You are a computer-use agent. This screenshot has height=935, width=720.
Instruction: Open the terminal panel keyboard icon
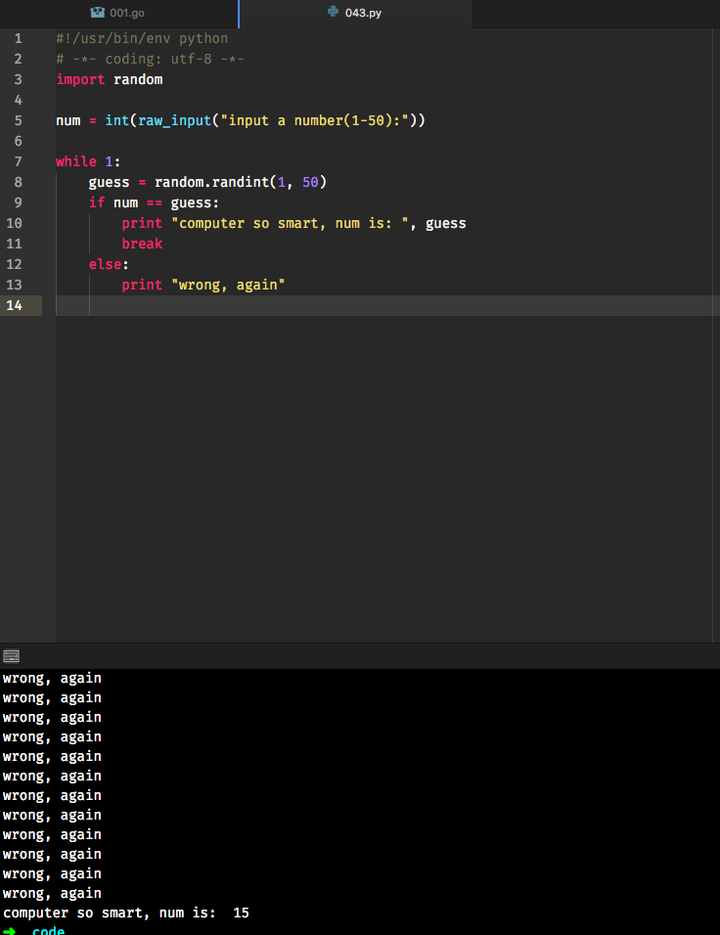pos(11,656)
